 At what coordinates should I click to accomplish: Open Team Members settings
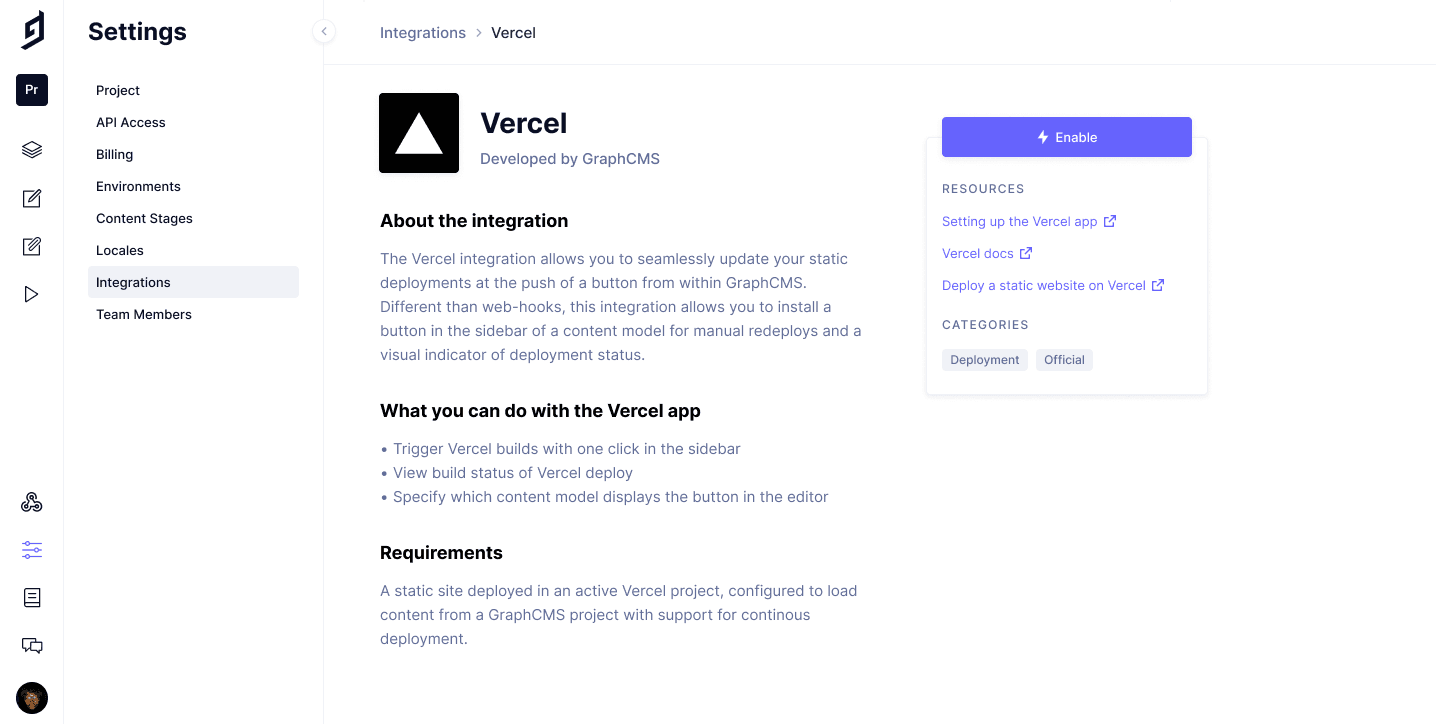(x=144, y=314)
